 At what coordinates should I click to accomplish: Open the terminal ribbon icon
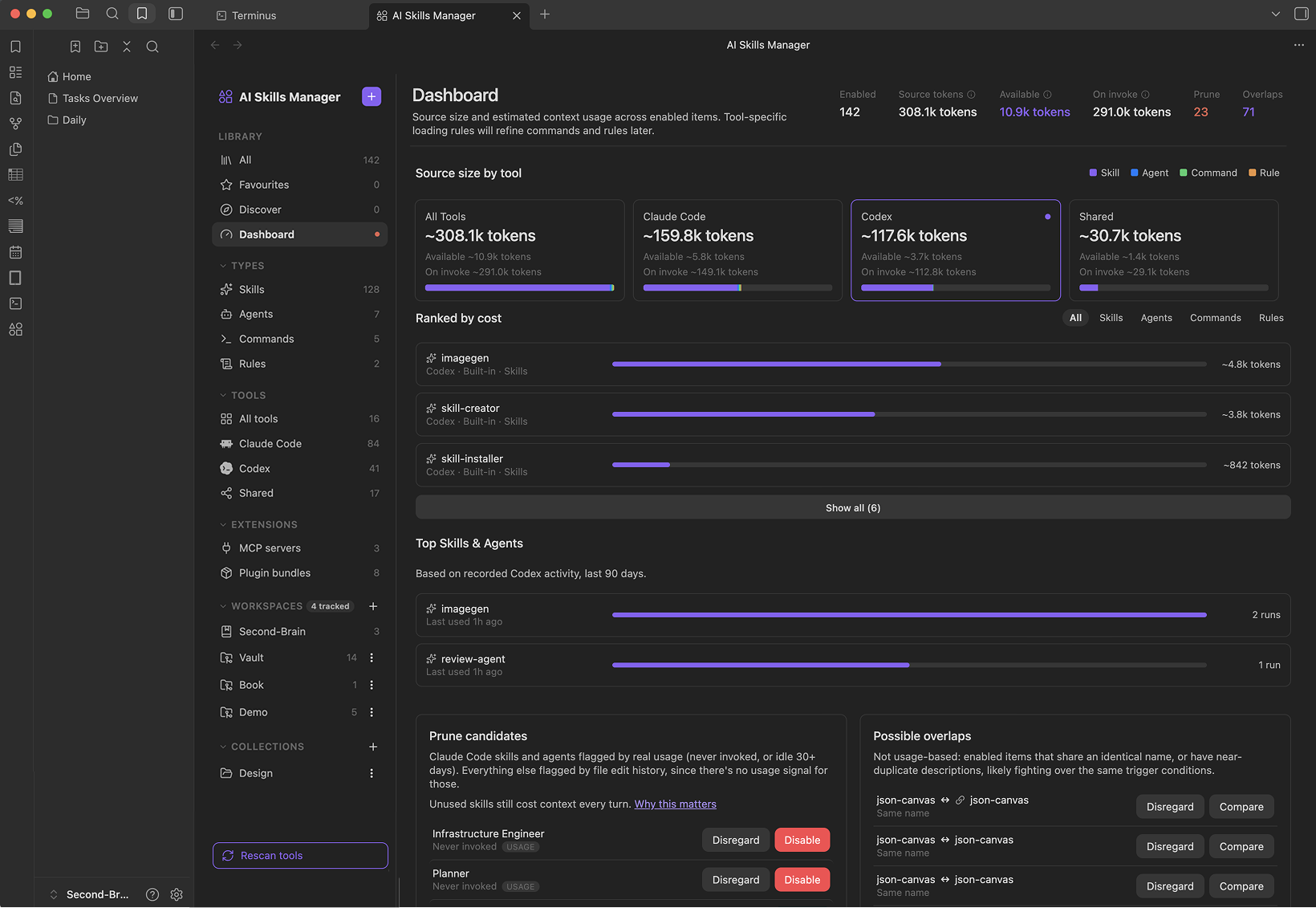(15, 303)
